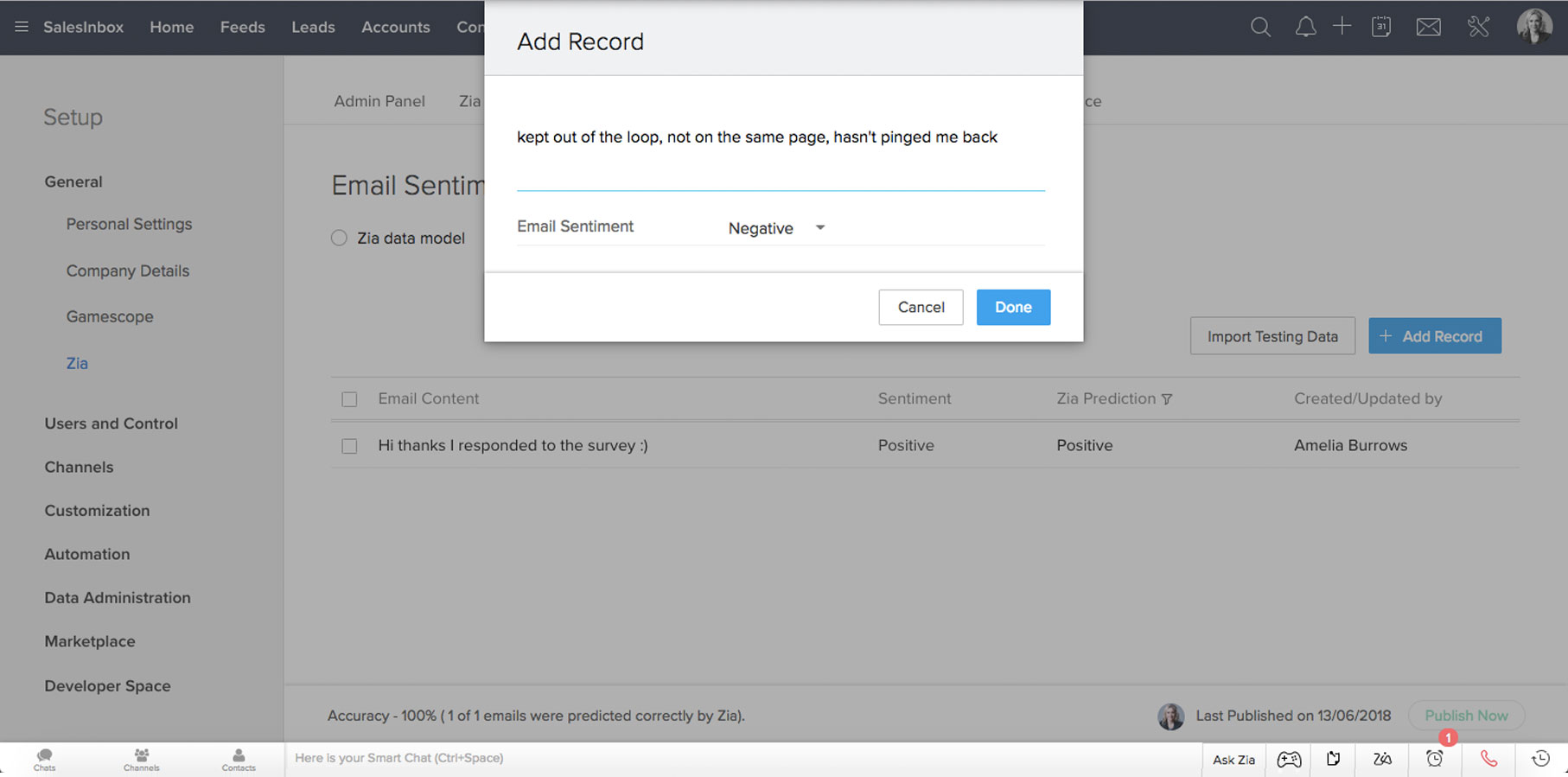Click Done in Add Record dialog
The image size is (1568, 777).
point(1013,307)
